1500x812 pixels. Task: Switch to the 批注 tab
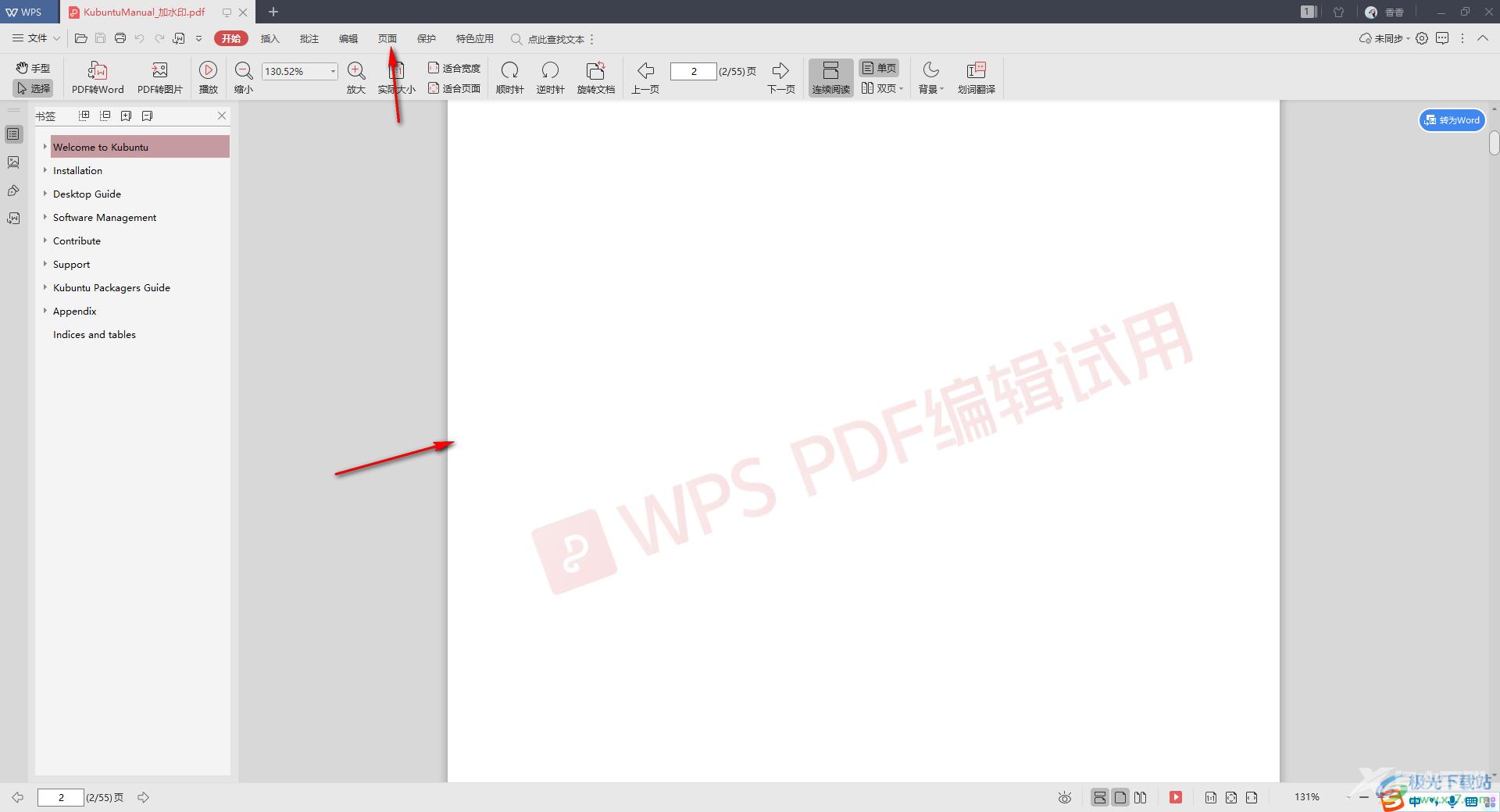point(309,38)
